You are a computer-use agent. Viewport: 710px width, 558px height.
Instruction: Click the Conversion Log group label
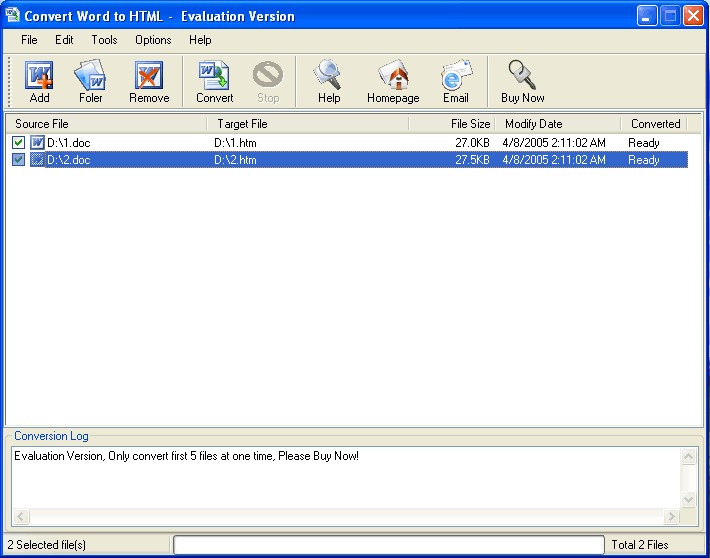(x=51, y=436)
